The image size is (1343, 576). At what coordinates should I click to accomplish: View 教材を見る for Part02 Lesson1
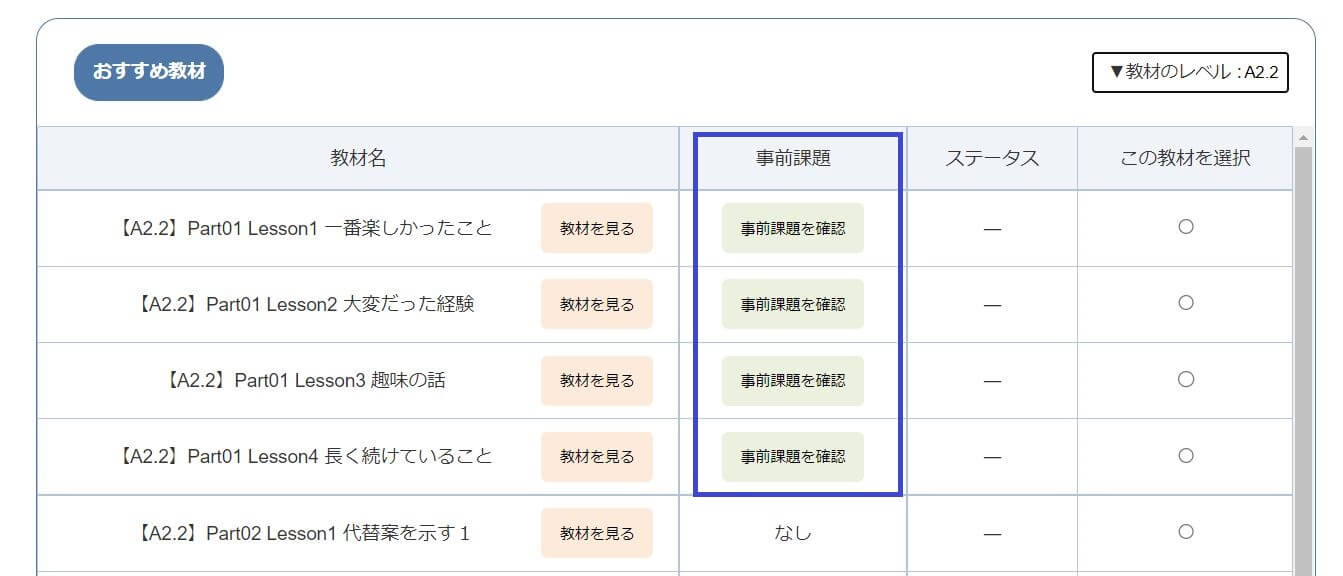(597, 533)
